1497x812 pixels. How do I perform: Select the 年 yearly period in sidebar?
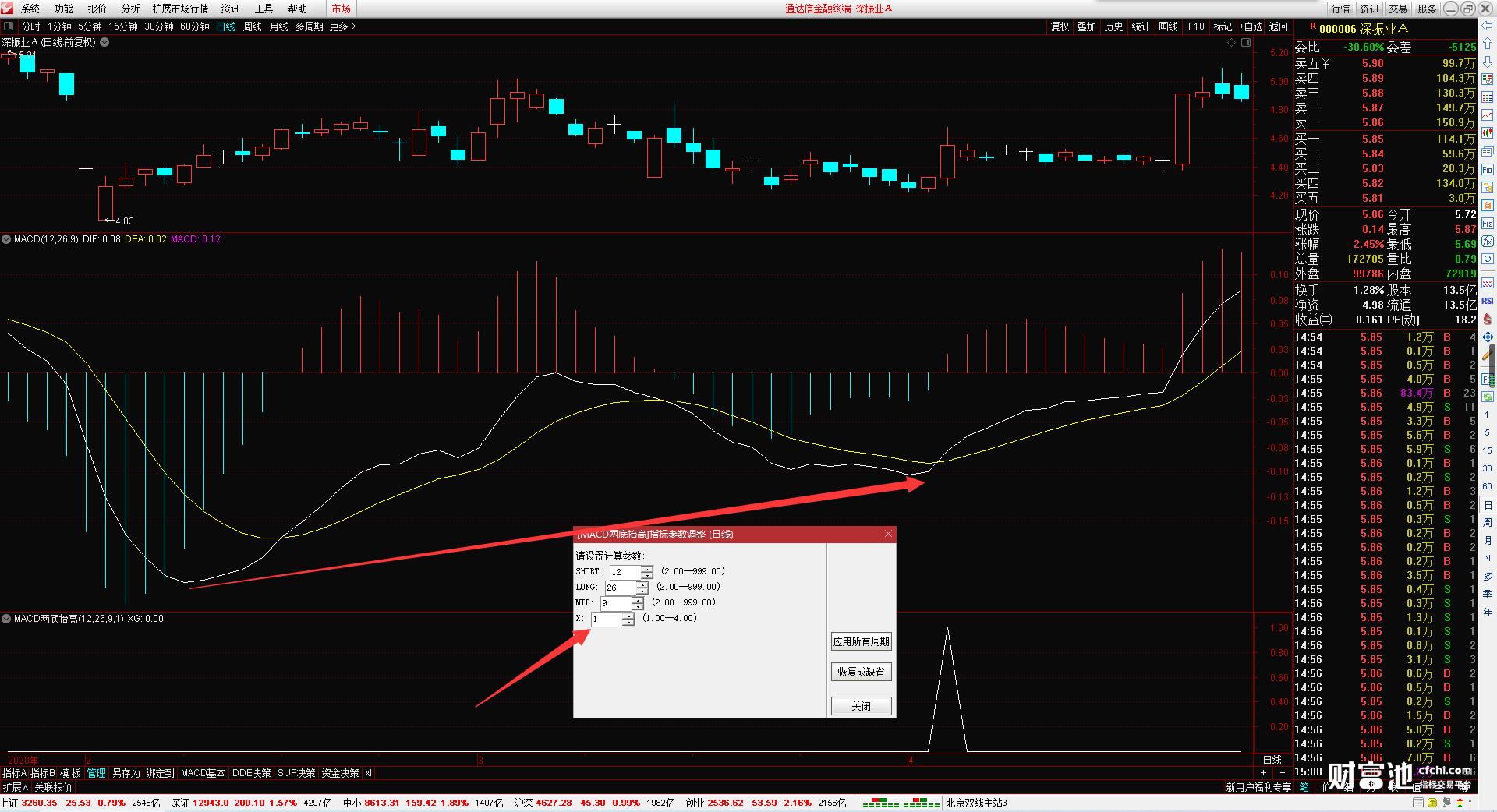point(1488,612)
